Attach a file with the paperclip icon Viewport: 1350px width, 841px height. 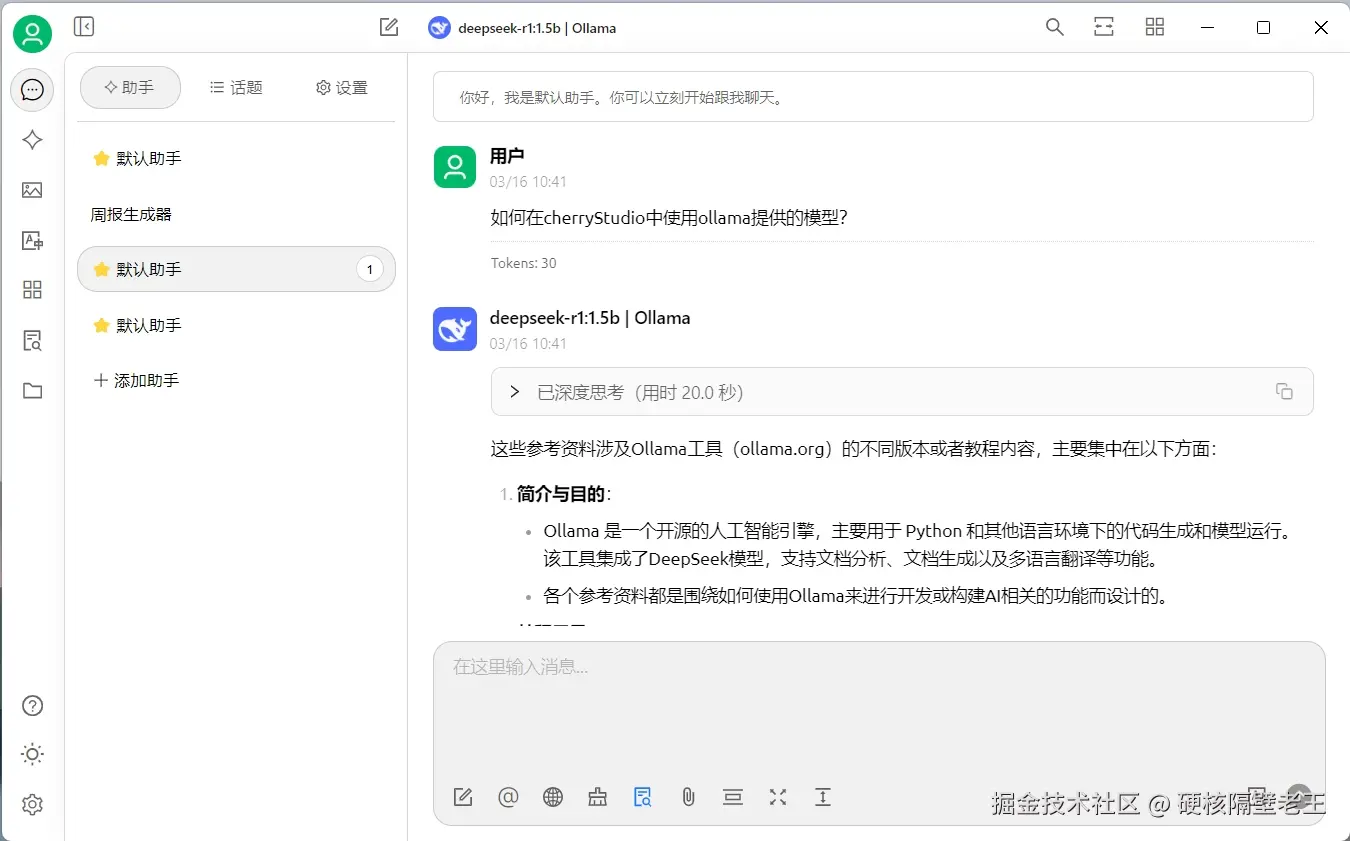tap(688, 797)
